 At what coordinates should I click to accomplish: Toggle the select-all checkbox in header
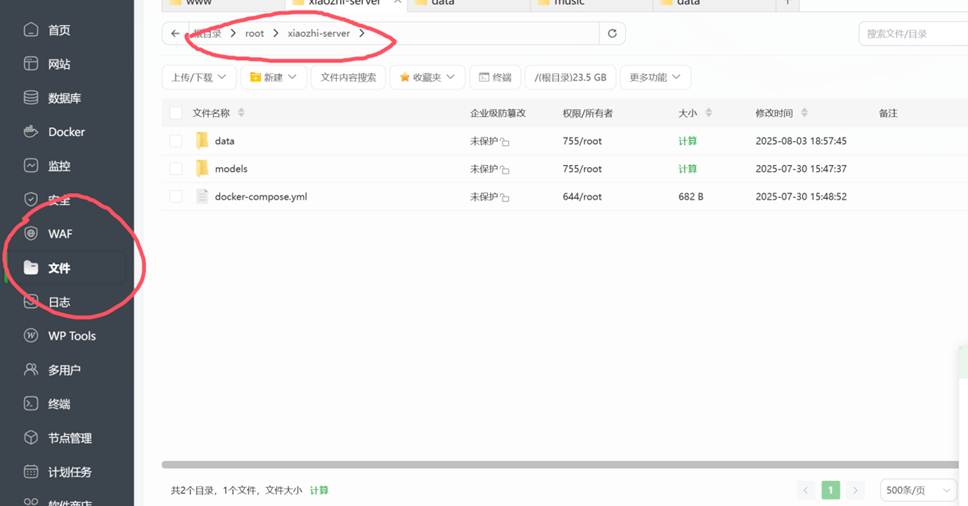pos(176,113)
